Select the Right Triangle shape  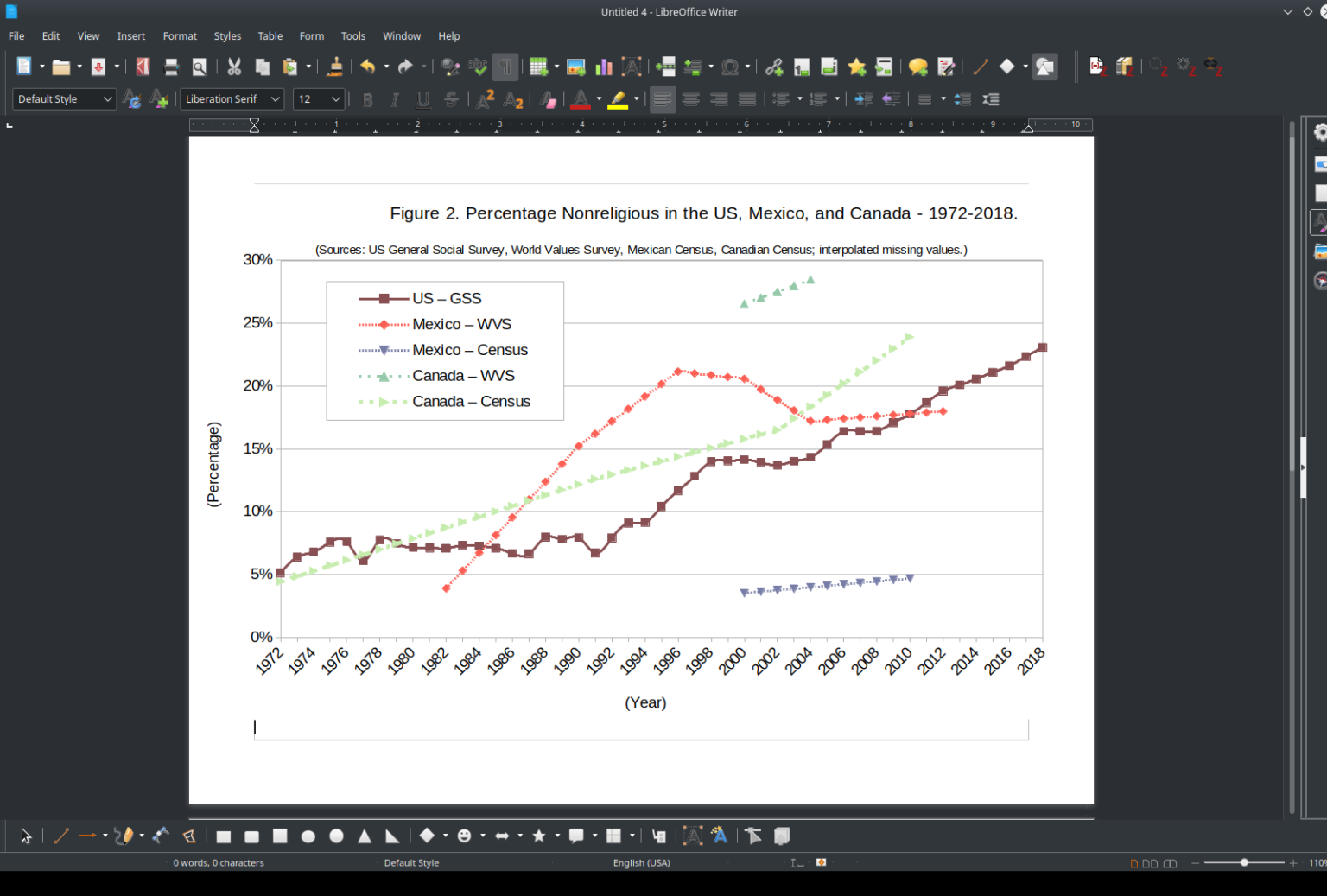(392, 836)
